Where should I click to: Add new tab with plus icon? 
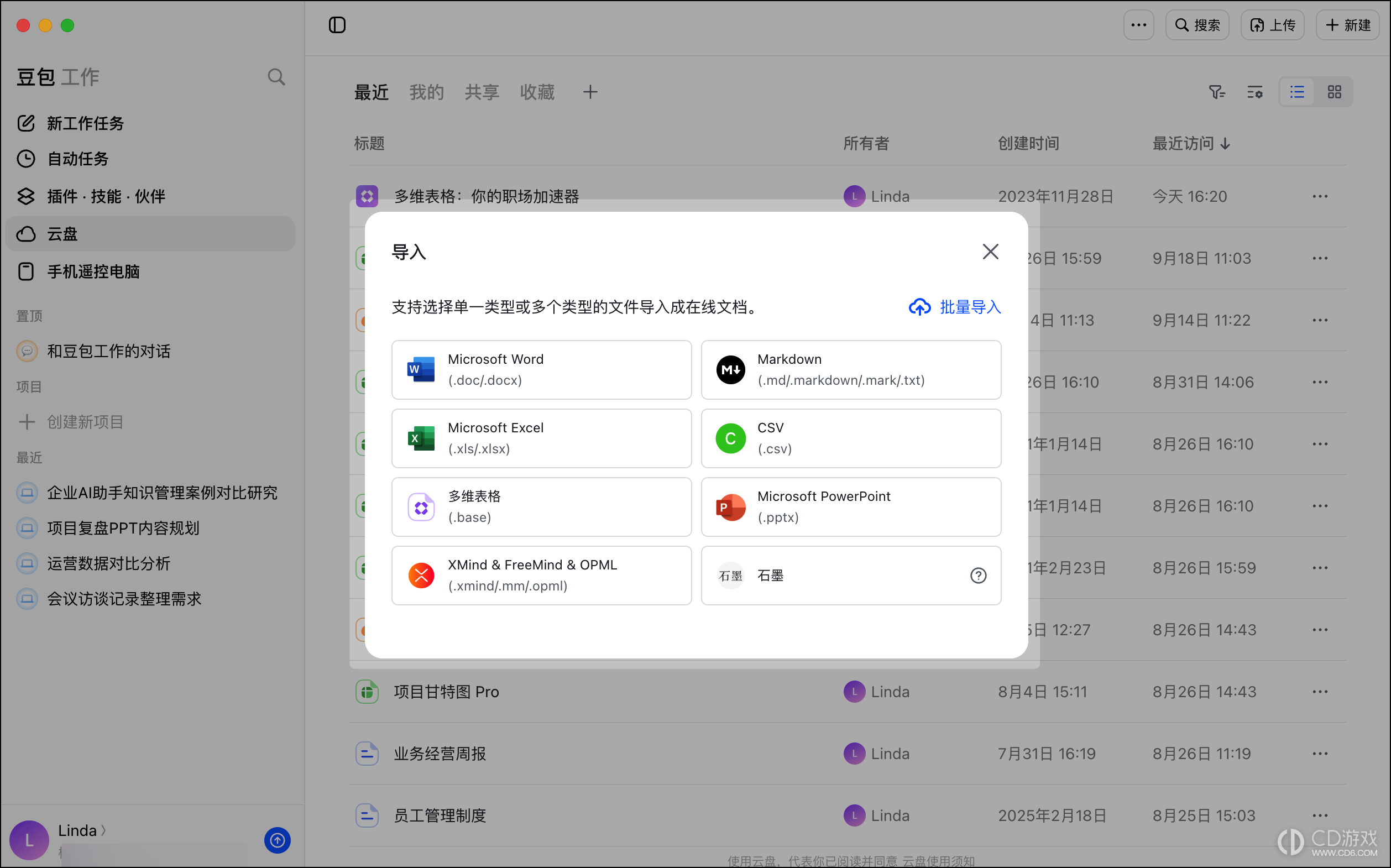(x=590, y=92)
